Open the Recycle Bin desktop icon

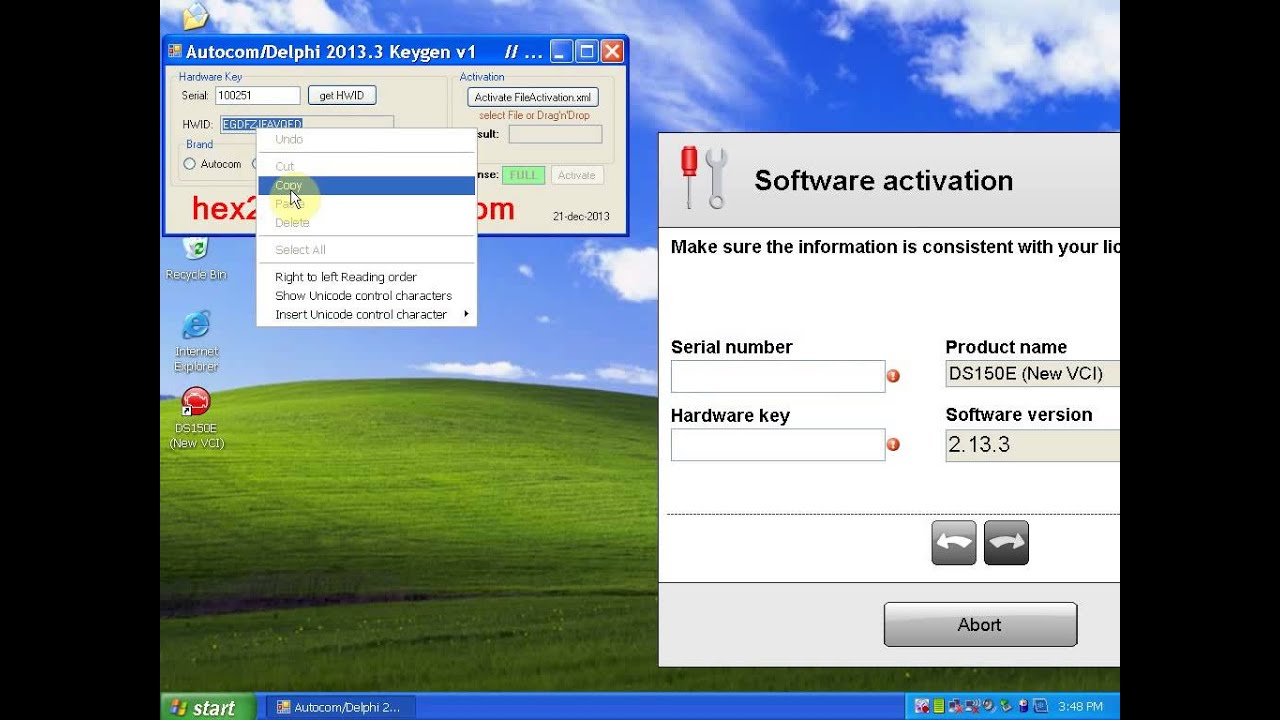point(196,258)
